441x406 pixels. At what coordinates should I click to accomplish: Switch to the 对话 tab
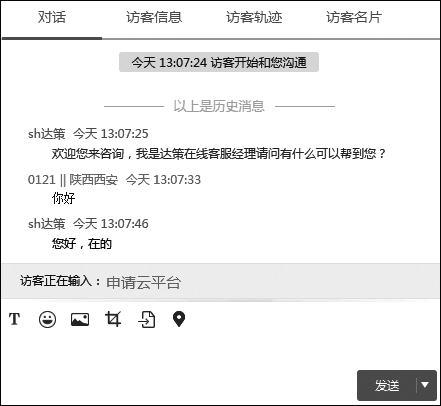click(x=52, y=17)
